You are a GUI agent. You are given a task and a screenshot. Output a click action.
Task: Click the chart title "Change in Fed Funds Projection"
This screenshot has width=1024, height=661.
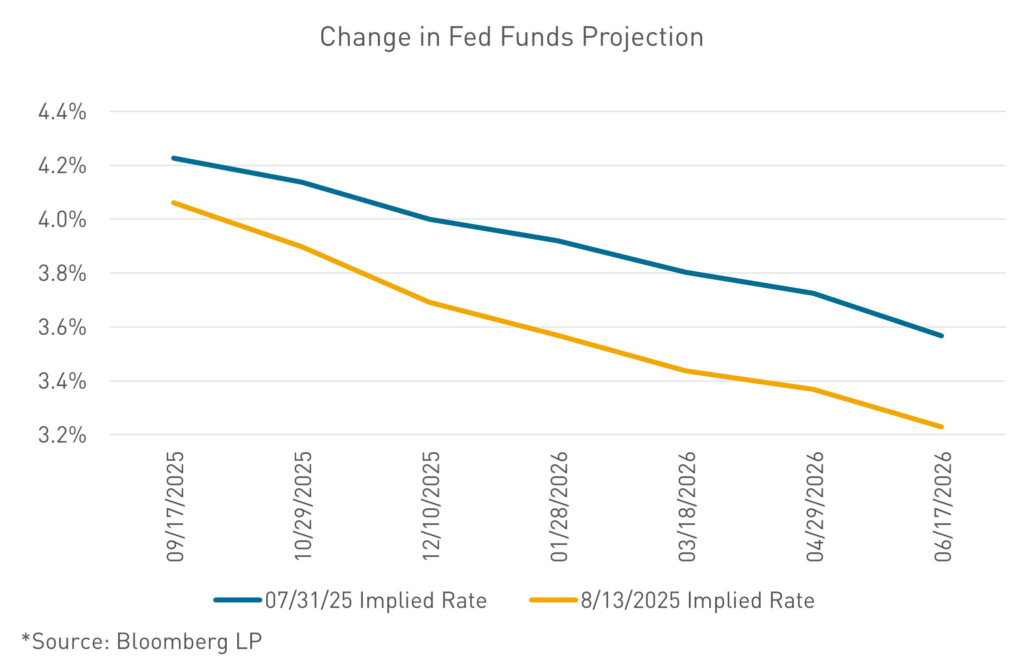(511, 38)
